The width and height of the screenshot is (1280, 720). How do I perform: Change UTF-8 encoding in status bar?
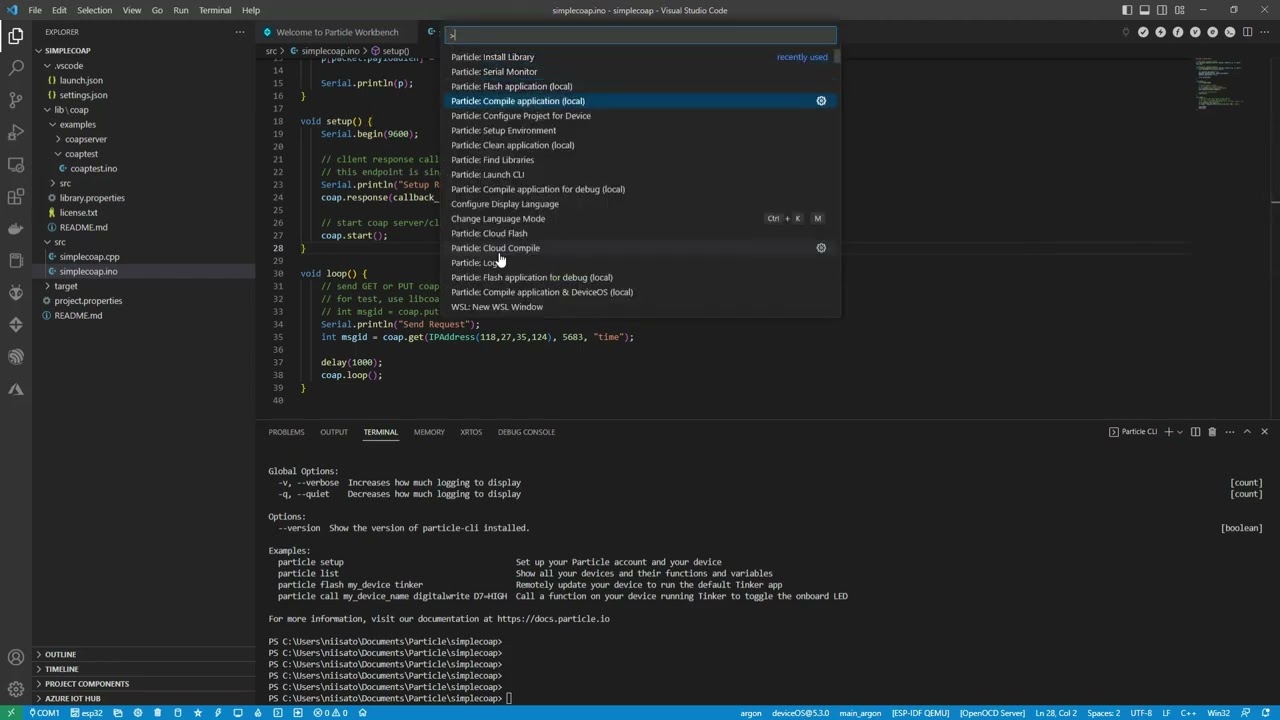coord(1141,713)
